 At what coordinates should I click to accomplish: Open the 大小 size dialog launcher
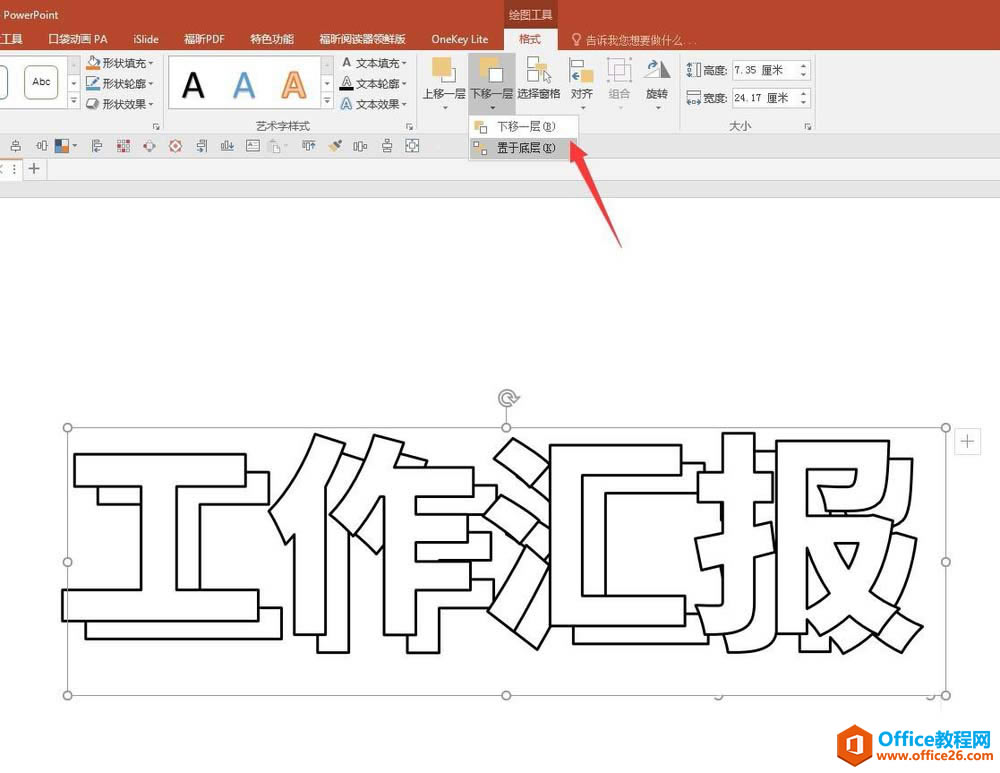(x=808, y=126)
